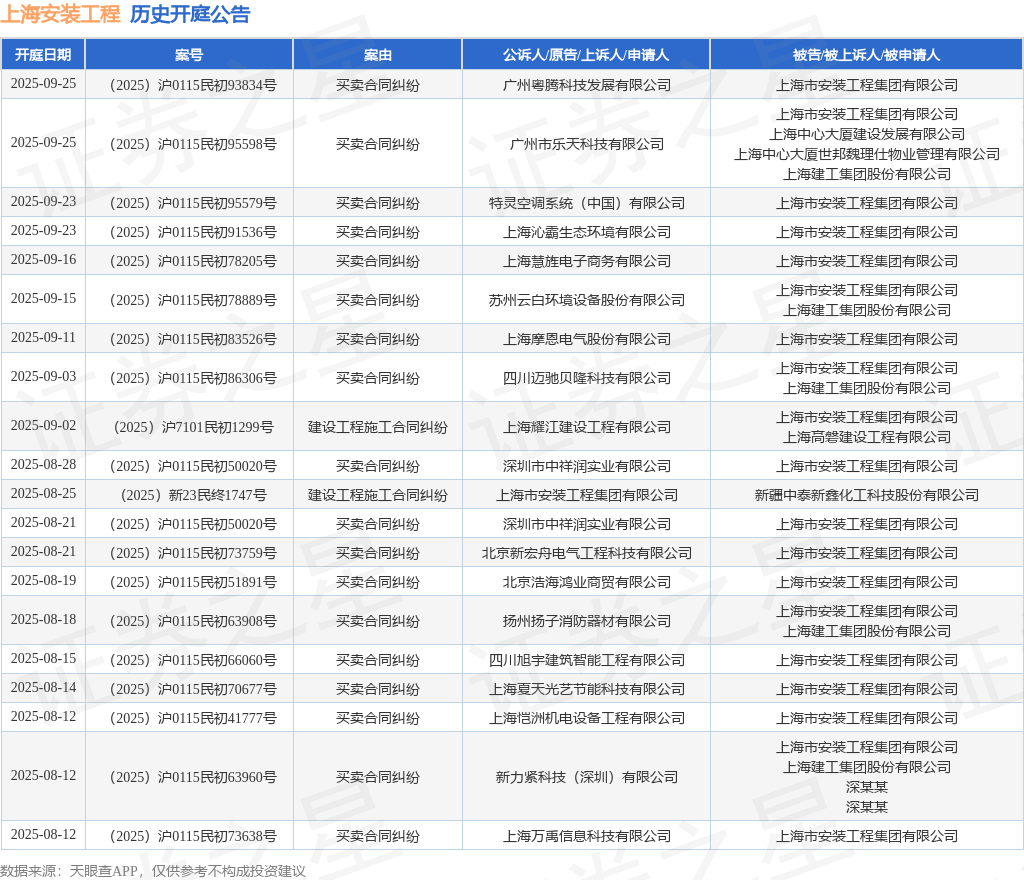Viewport: 1024px width, 880px height.
Task: Click plaintiff 北京新宏舟电气工程科技有限公司
Action: click(x=586, y=554)
